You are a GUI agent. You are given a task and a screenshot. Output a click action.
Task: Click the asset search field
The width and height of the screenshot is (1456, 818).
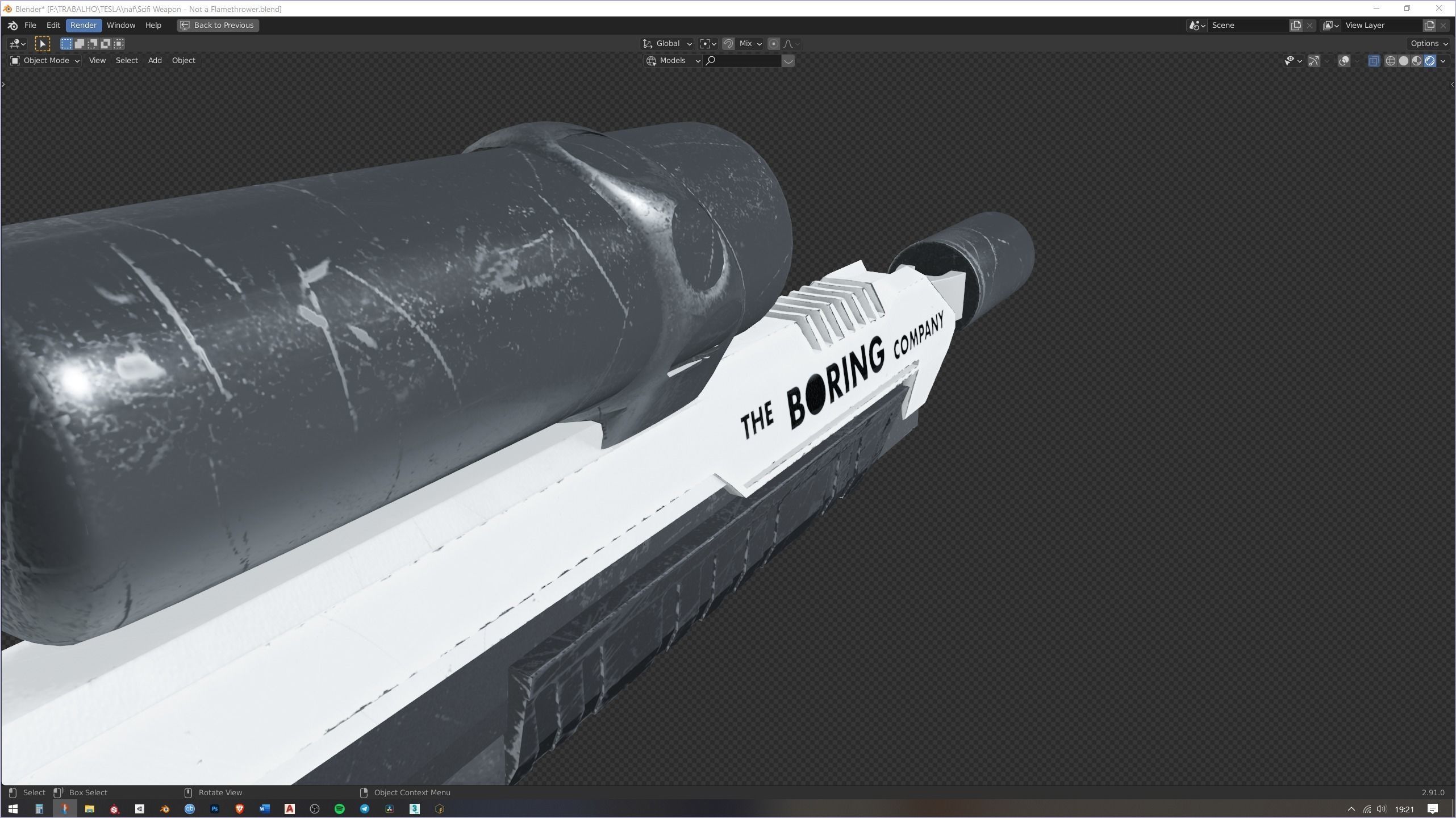pos(742,61)
